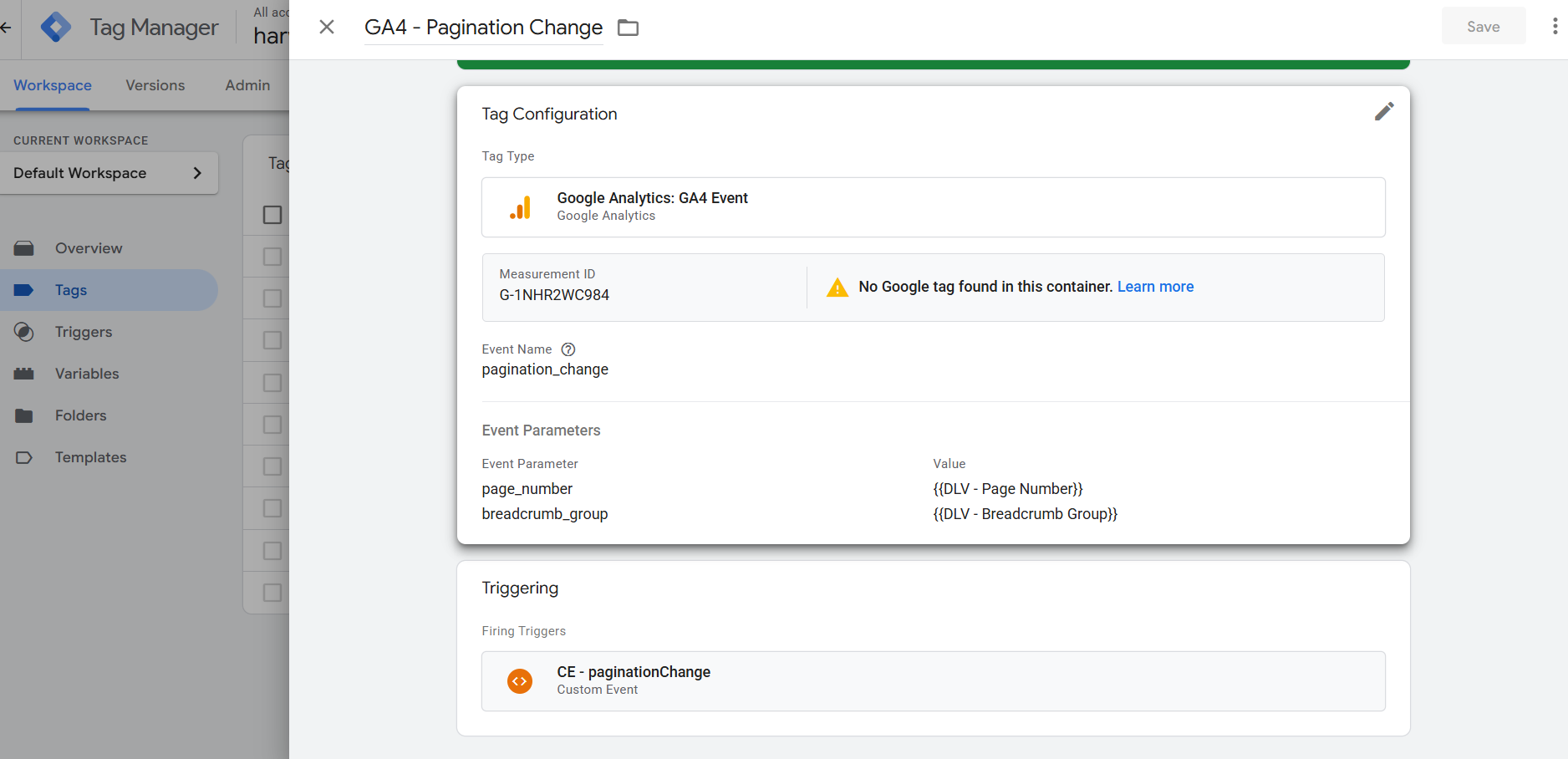
Task: Open the Learn more link
Action: pos(1155,287)
